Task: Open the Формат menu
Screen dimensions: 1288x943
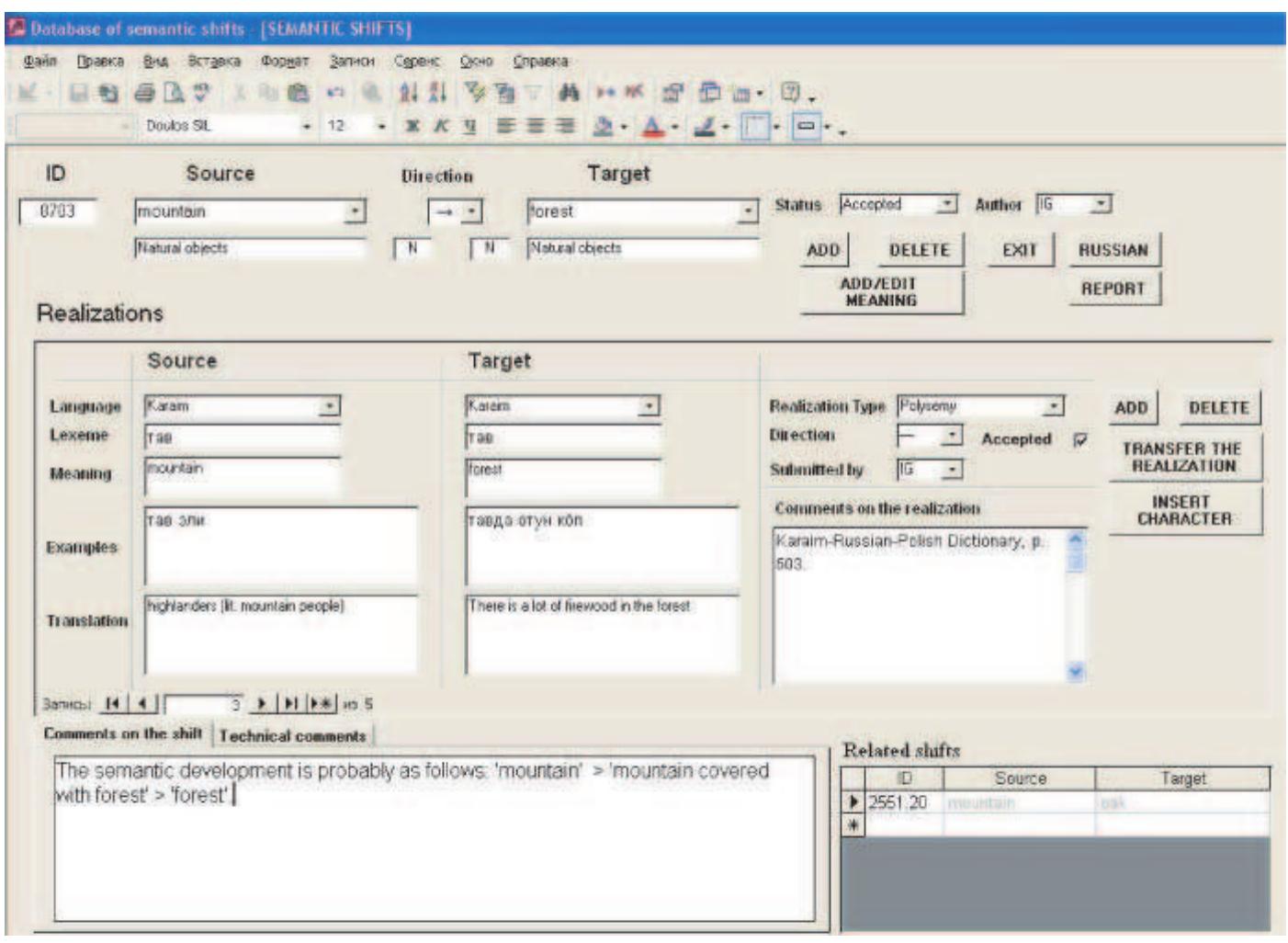Action: tap(285, 62)
